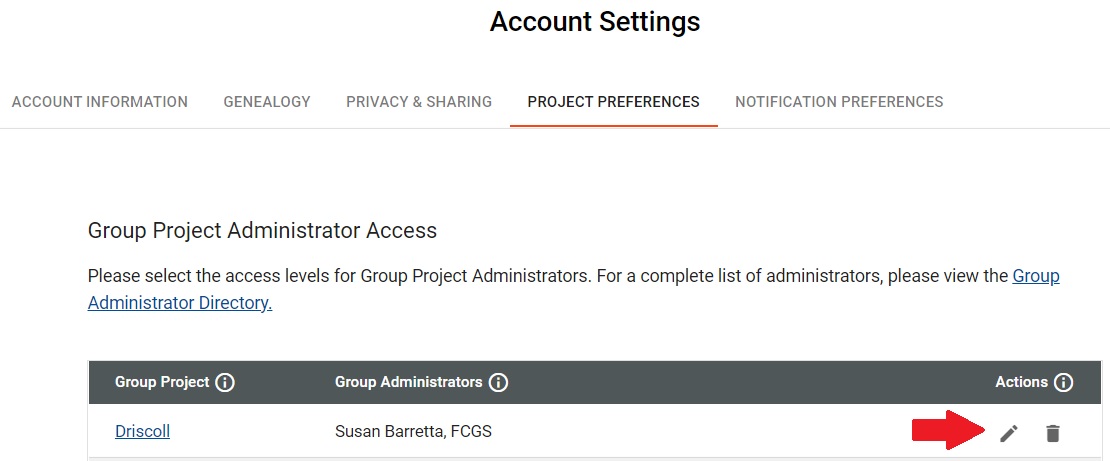Select the Susan Barretta, FCGS administrator entry

coord(413,431)
